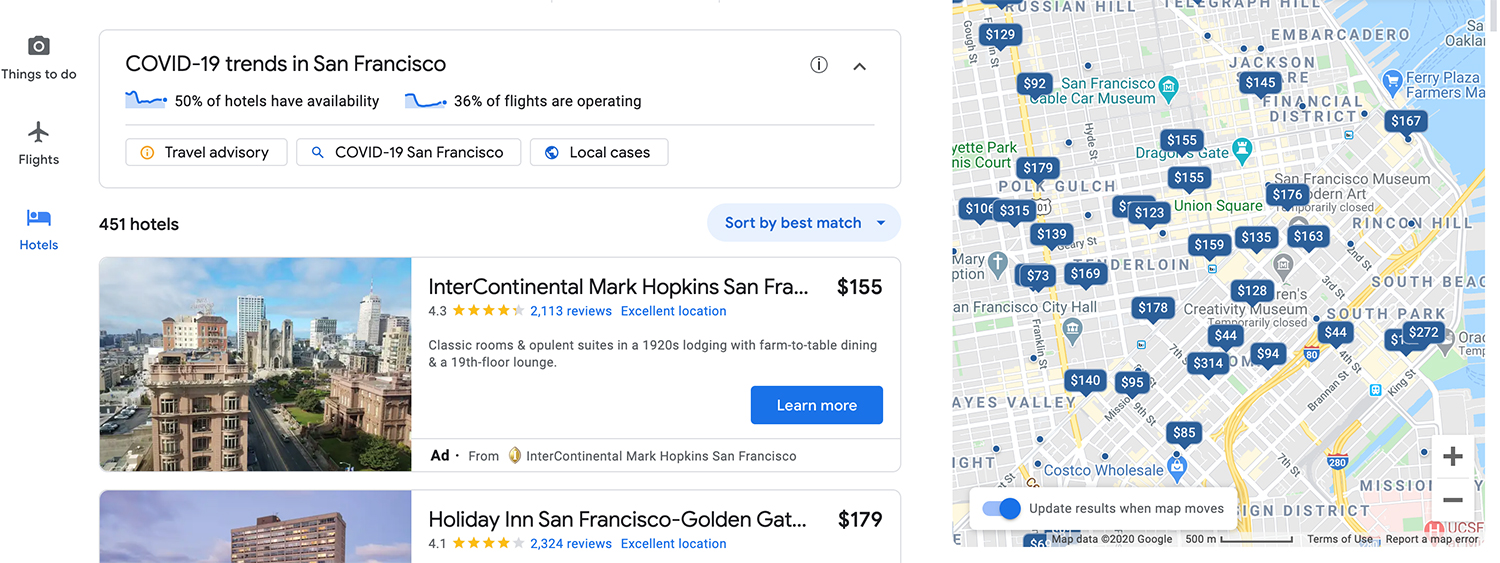Click the Travel advisory chip
The image size is (1500, 563).
[206, 152]
